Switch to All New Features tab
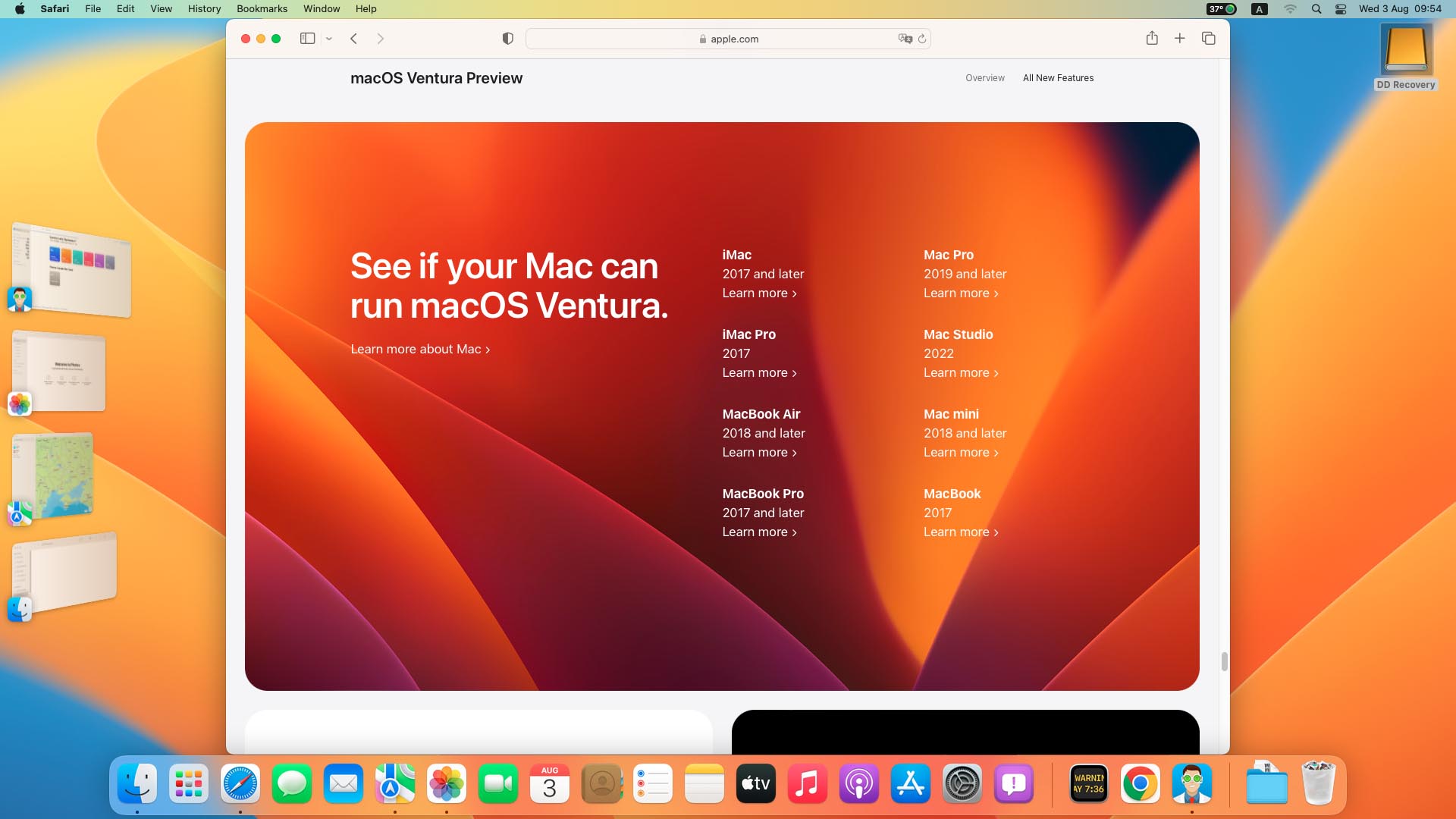 [x=1058, y=78]
